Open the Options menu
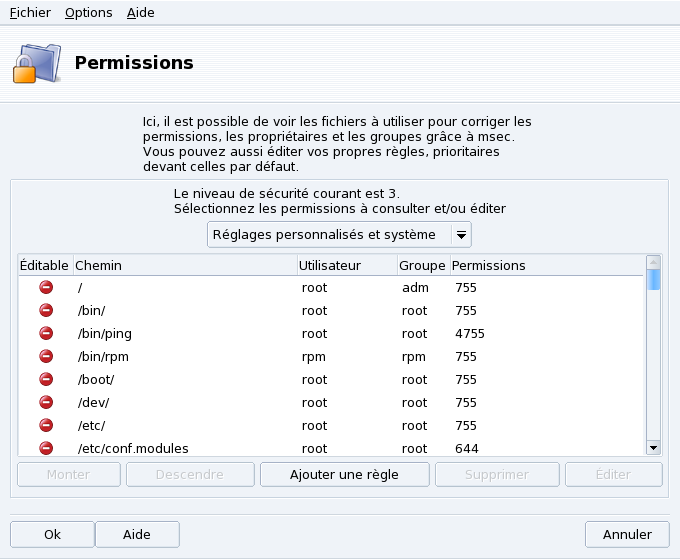 point(88,13)
